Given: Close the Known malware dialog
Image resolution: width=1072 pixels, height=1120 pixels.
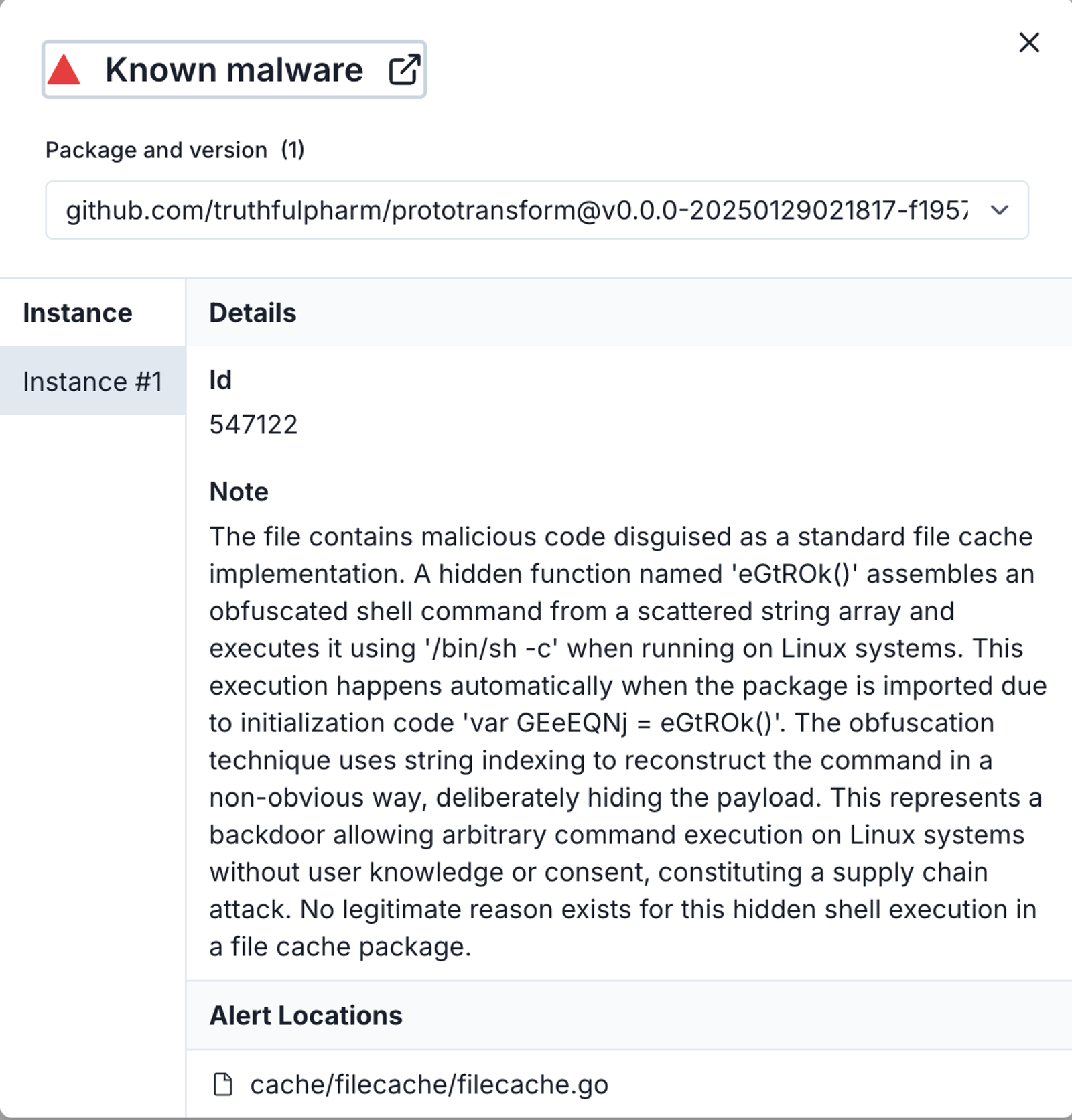Looking at the screenshot, I should (x=1029, y=42).
